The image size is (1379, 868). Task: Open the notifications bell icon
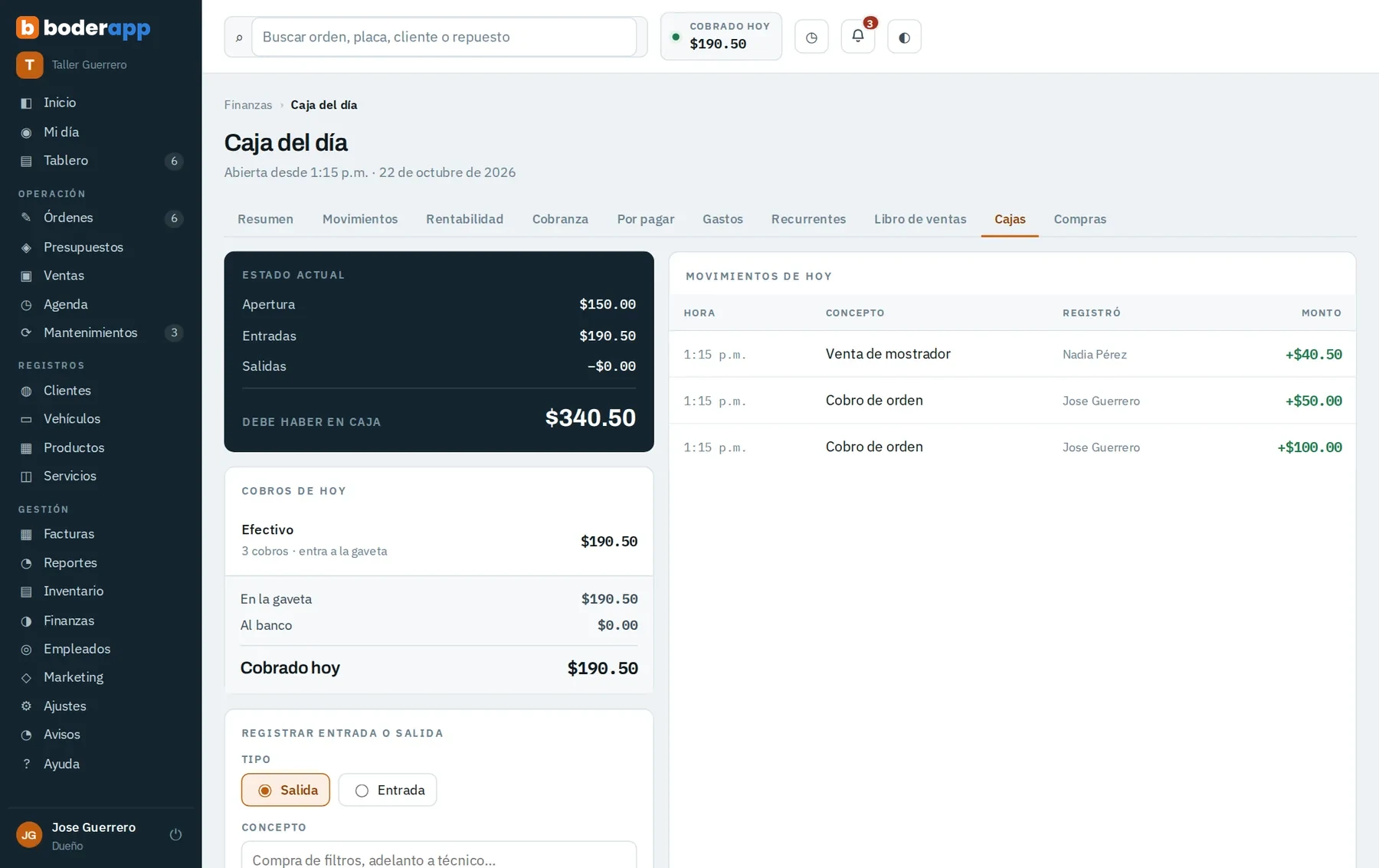(858, 36)
